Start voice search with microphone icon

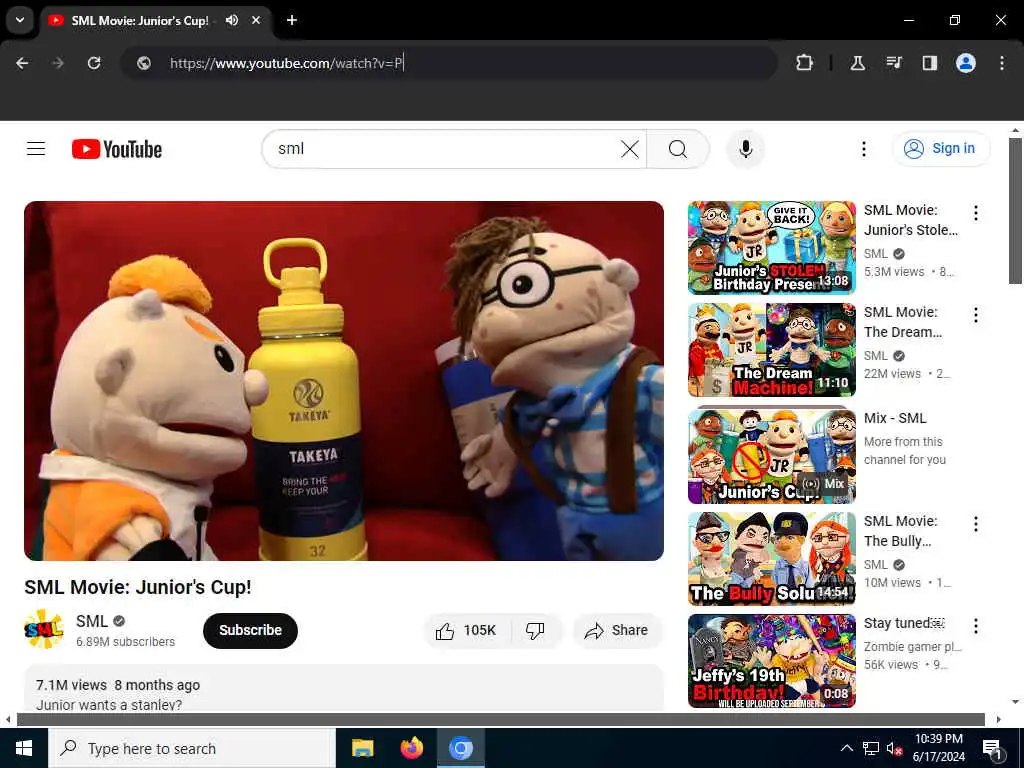pos(745,149)
